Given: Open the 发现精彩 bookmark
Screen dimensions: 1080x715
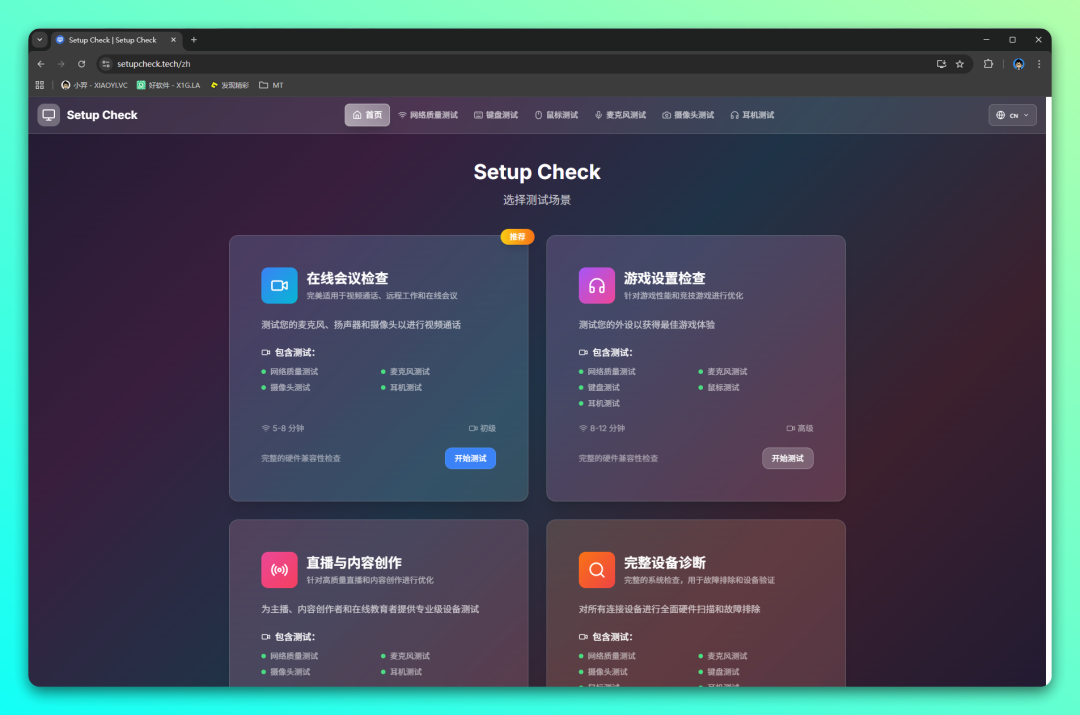Looking at the screenshot, I should 229,85.
